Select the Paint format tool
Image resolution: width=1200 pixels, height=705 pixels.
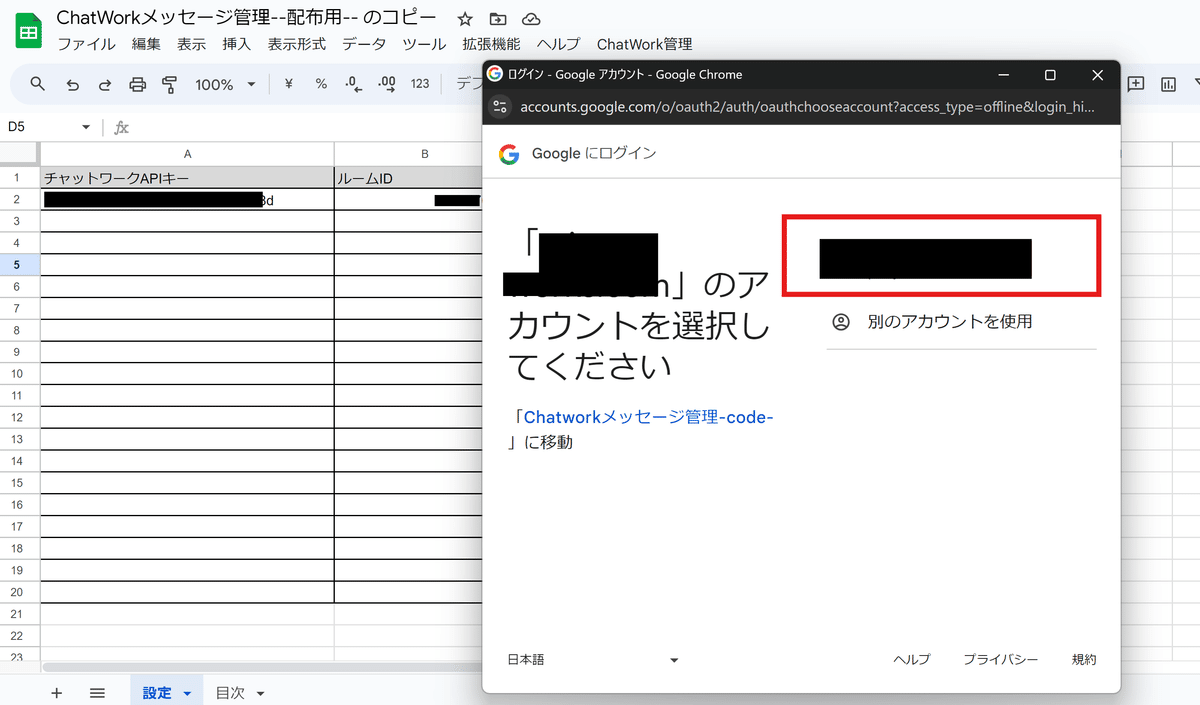pos(170,84)
